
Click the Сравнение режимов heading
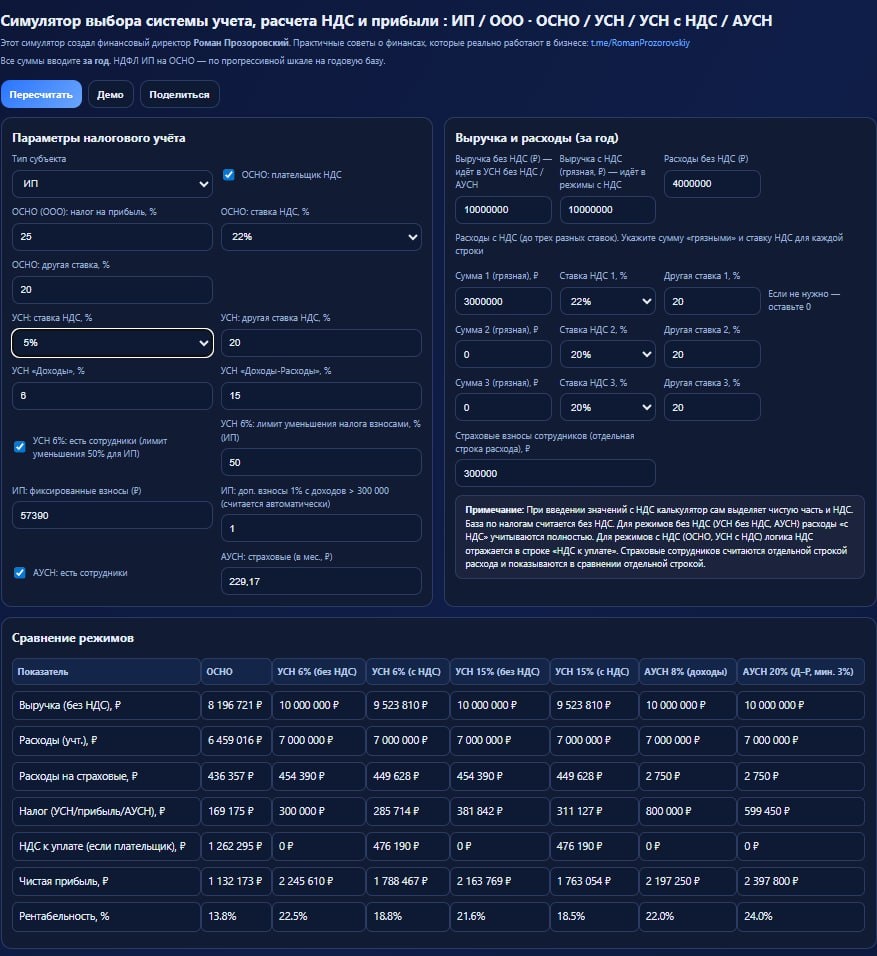click(x=73, y=638)
